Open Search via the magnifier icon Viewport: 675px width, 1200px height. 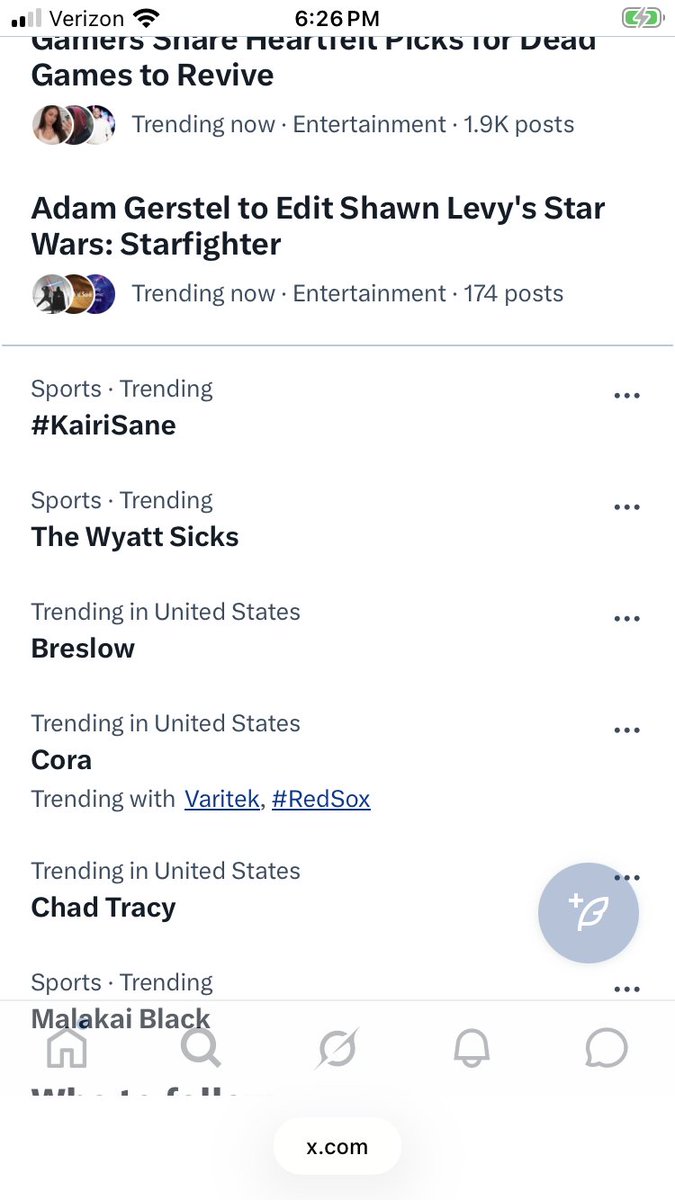coord(200,1048)
